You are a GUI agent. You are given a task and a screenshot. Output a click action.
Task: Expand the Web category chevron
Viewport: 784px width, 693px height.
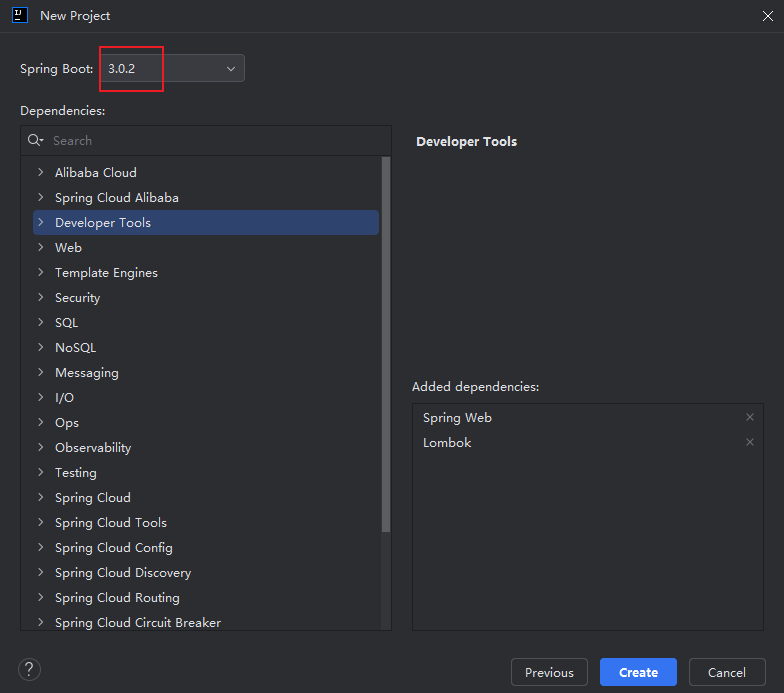coord(41,248)
